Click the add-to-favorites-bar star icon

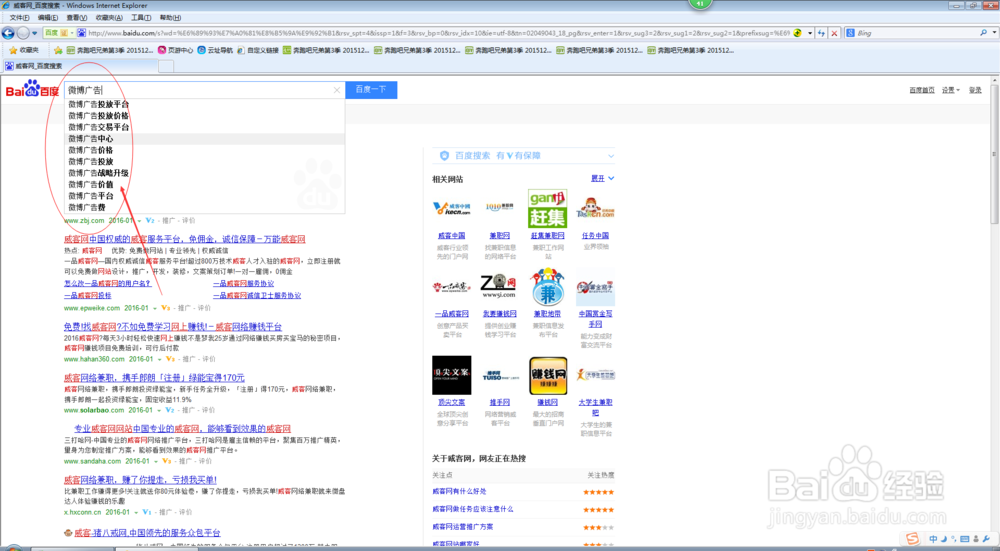pyautogui.click(x=58, y=50)
